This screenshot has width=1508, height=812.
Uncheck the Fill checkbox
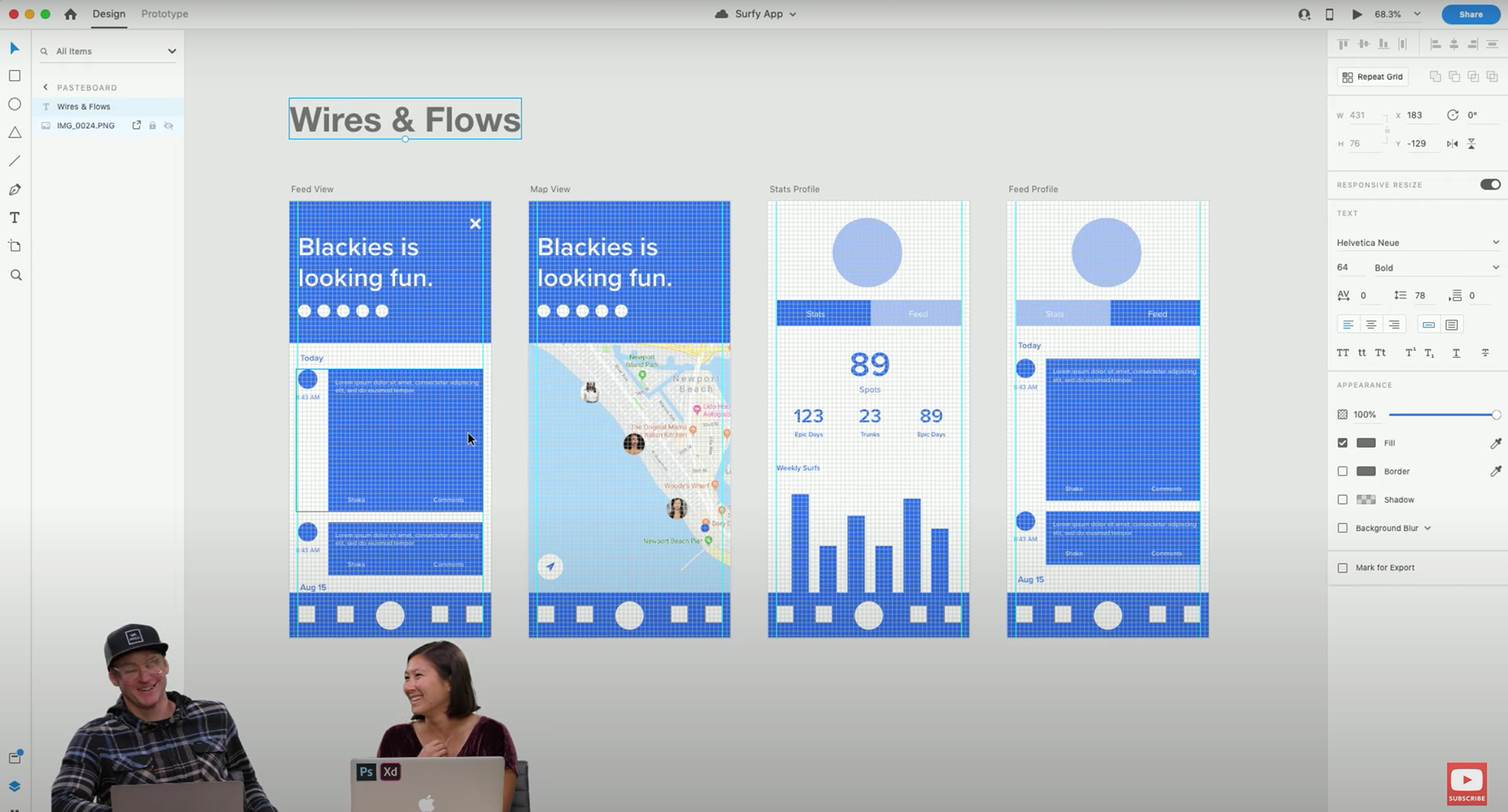[x=1342, y=443]
